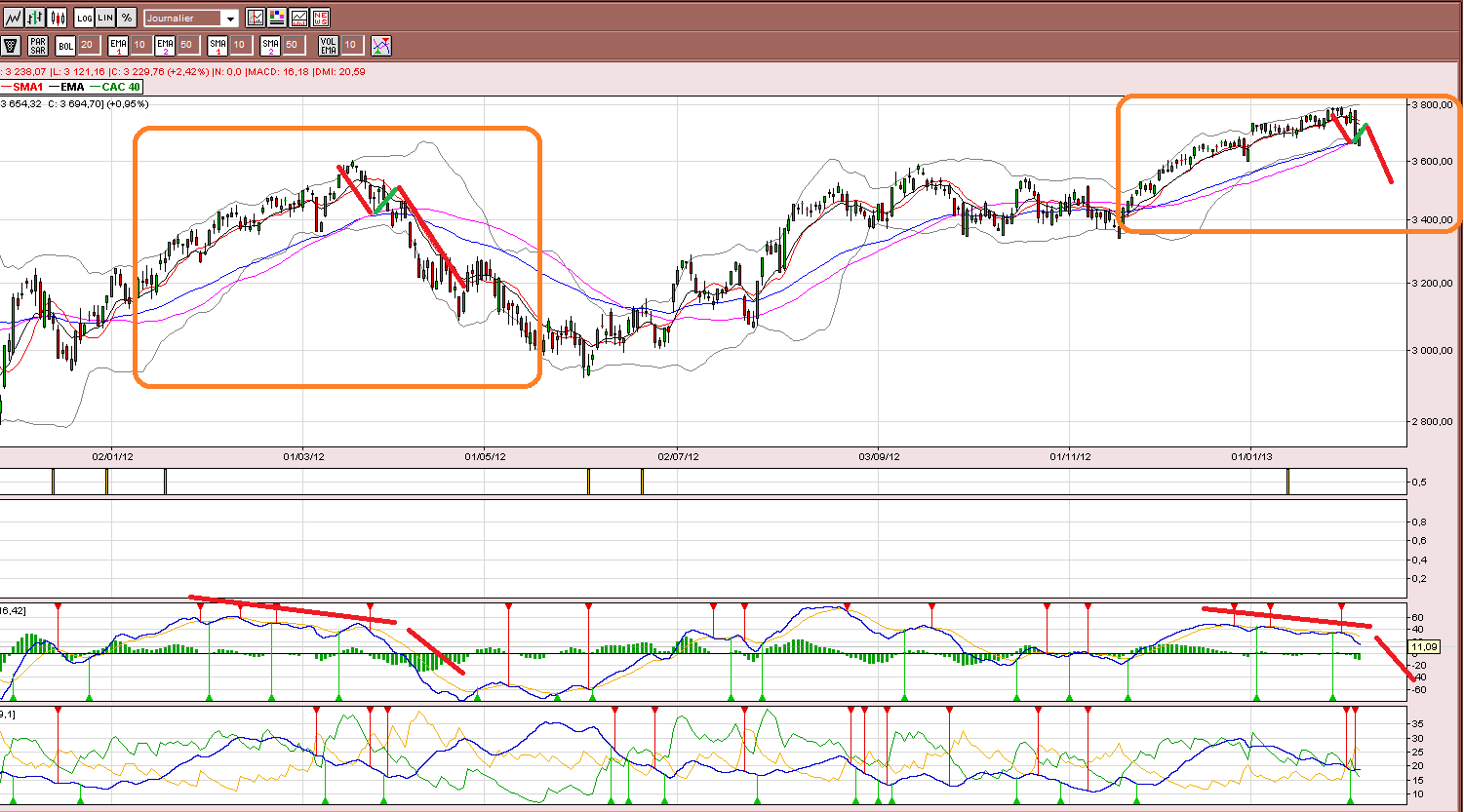Toggle the EMA 2 indicator
Viewport: 1464px width, 812px height.
tap(165, 45)
